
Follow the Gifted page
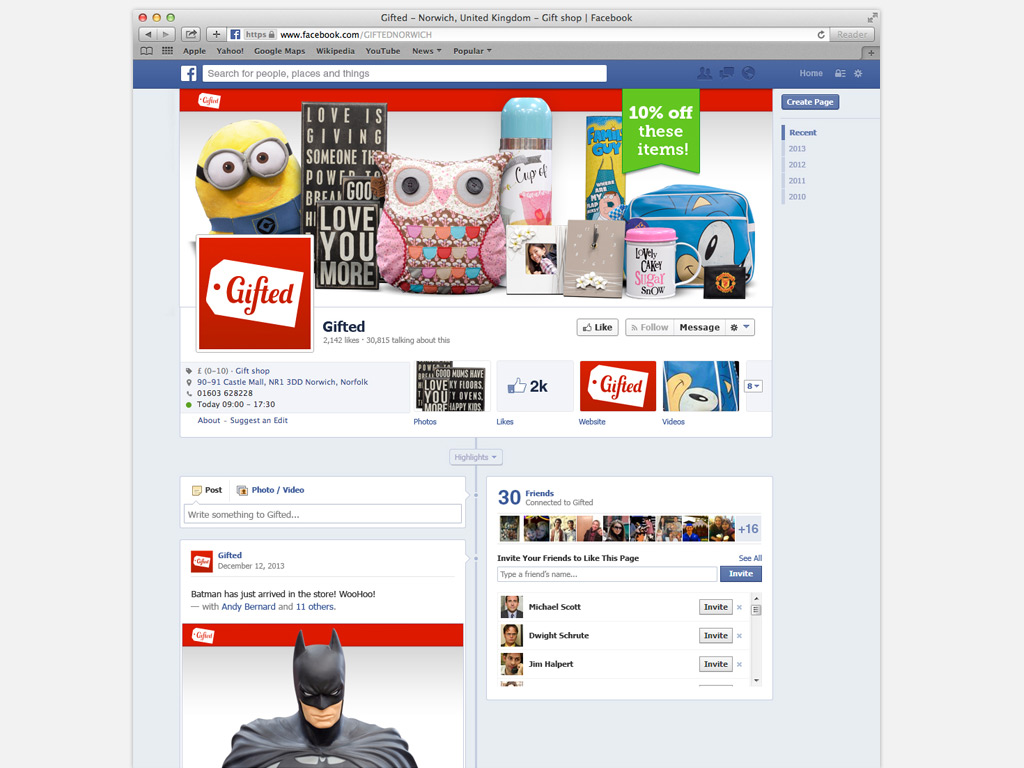click(649, 327)
